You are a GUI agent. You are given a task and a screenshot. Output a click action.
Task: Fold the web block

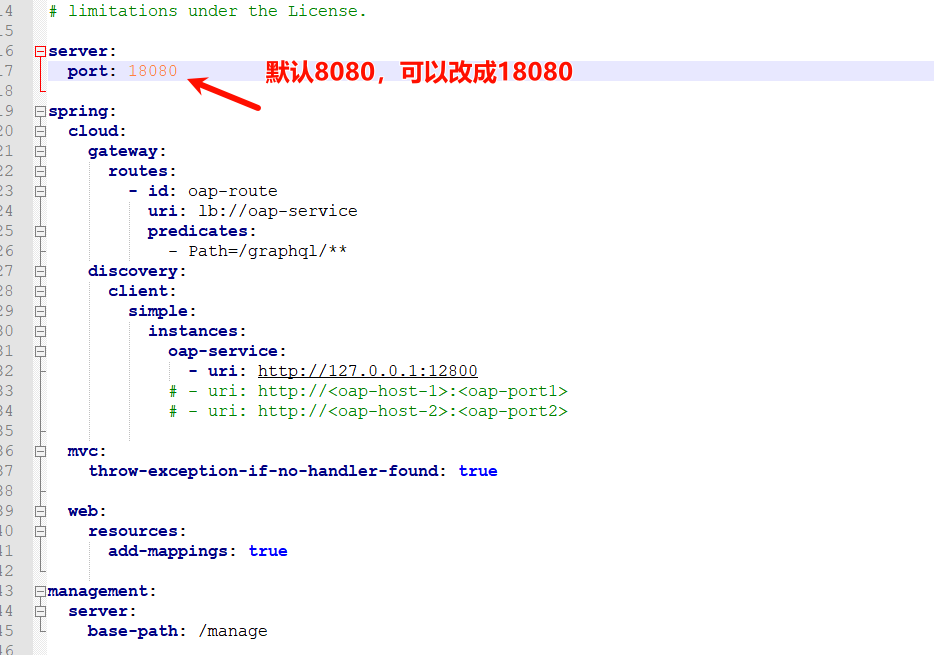coord(40,511)
